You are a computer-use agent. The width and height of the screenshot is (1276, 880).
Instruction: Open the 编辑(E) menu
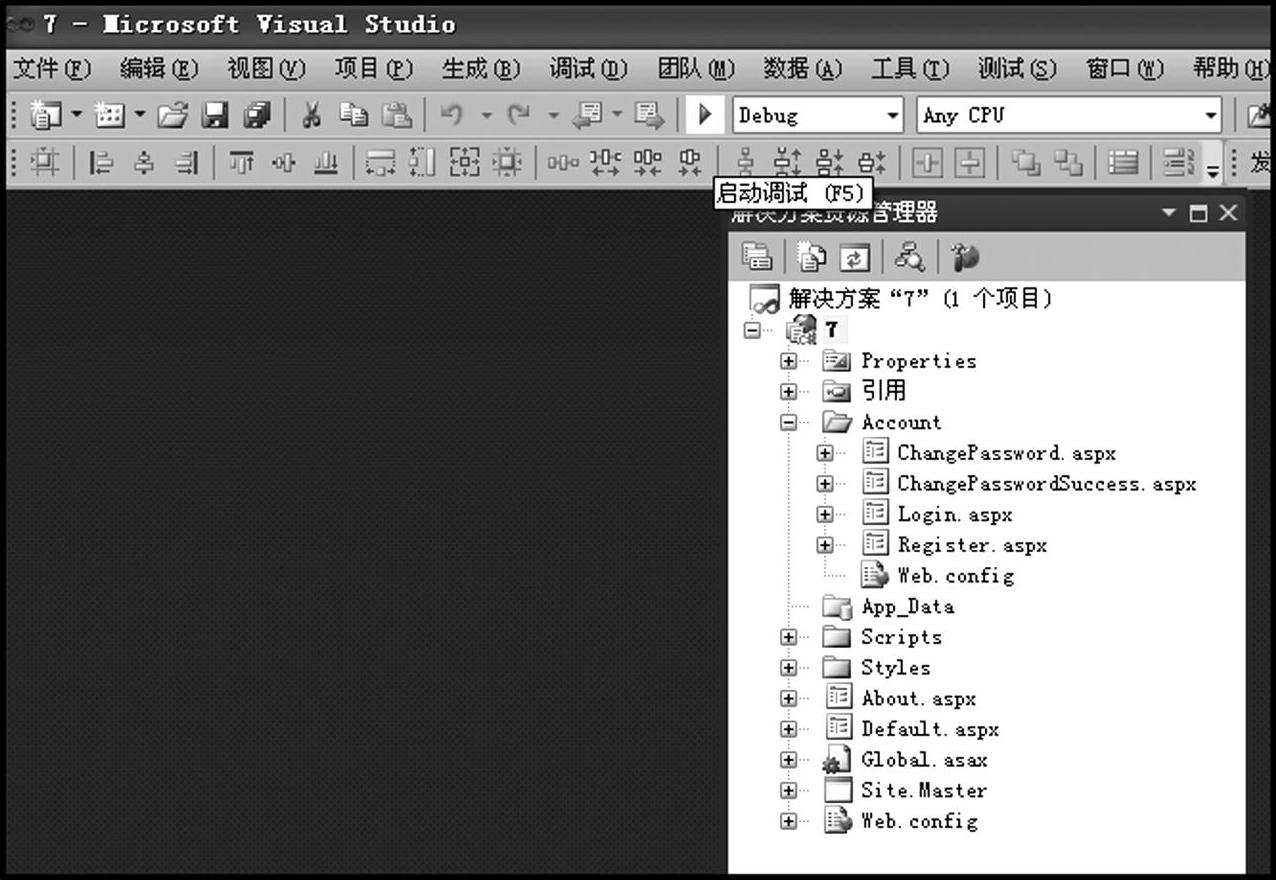159,68
